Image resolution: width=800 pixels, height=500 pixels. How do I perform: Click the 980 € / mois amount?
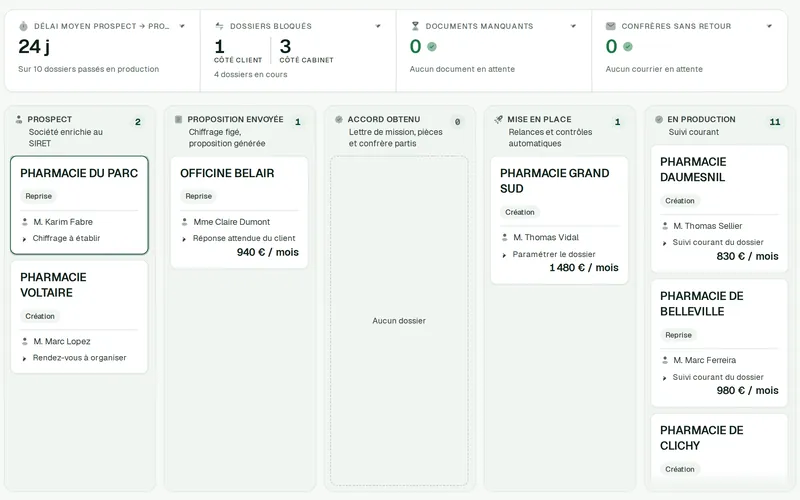(747, 391)
